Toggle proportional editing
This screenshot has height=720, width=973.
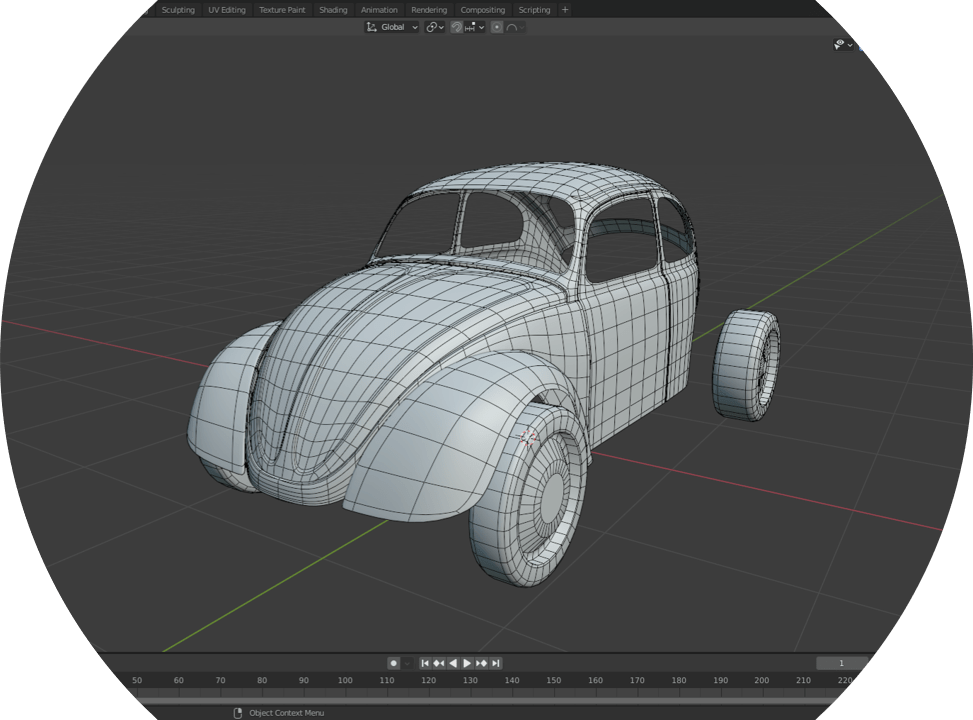496,27
